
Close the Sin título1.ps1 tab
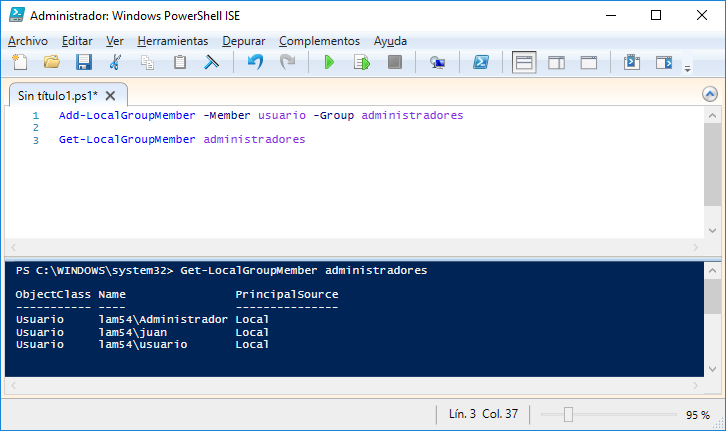click(111, 96)
